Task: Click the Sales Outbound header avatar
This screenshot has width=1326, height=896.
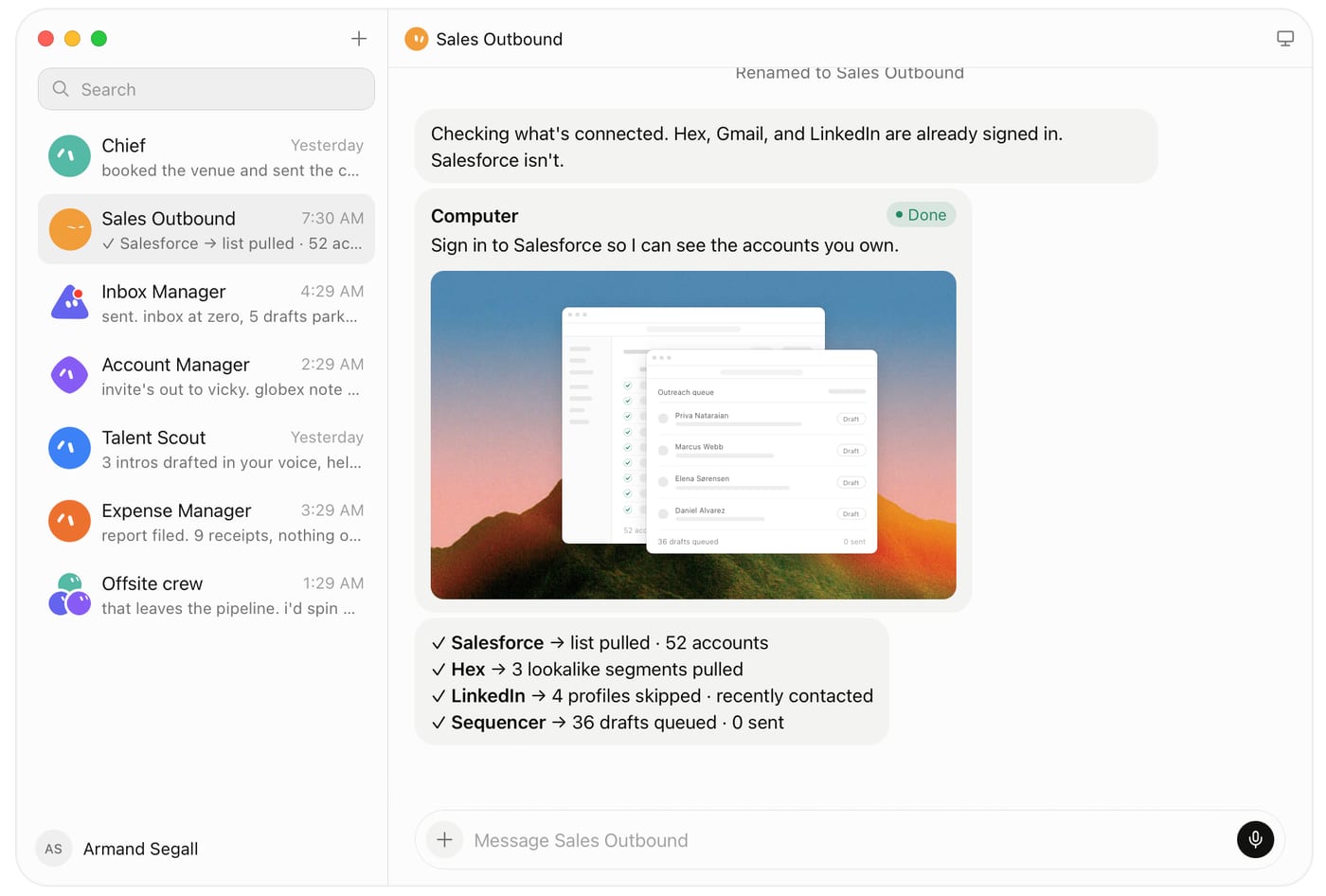Action: [x=417, y=39]
